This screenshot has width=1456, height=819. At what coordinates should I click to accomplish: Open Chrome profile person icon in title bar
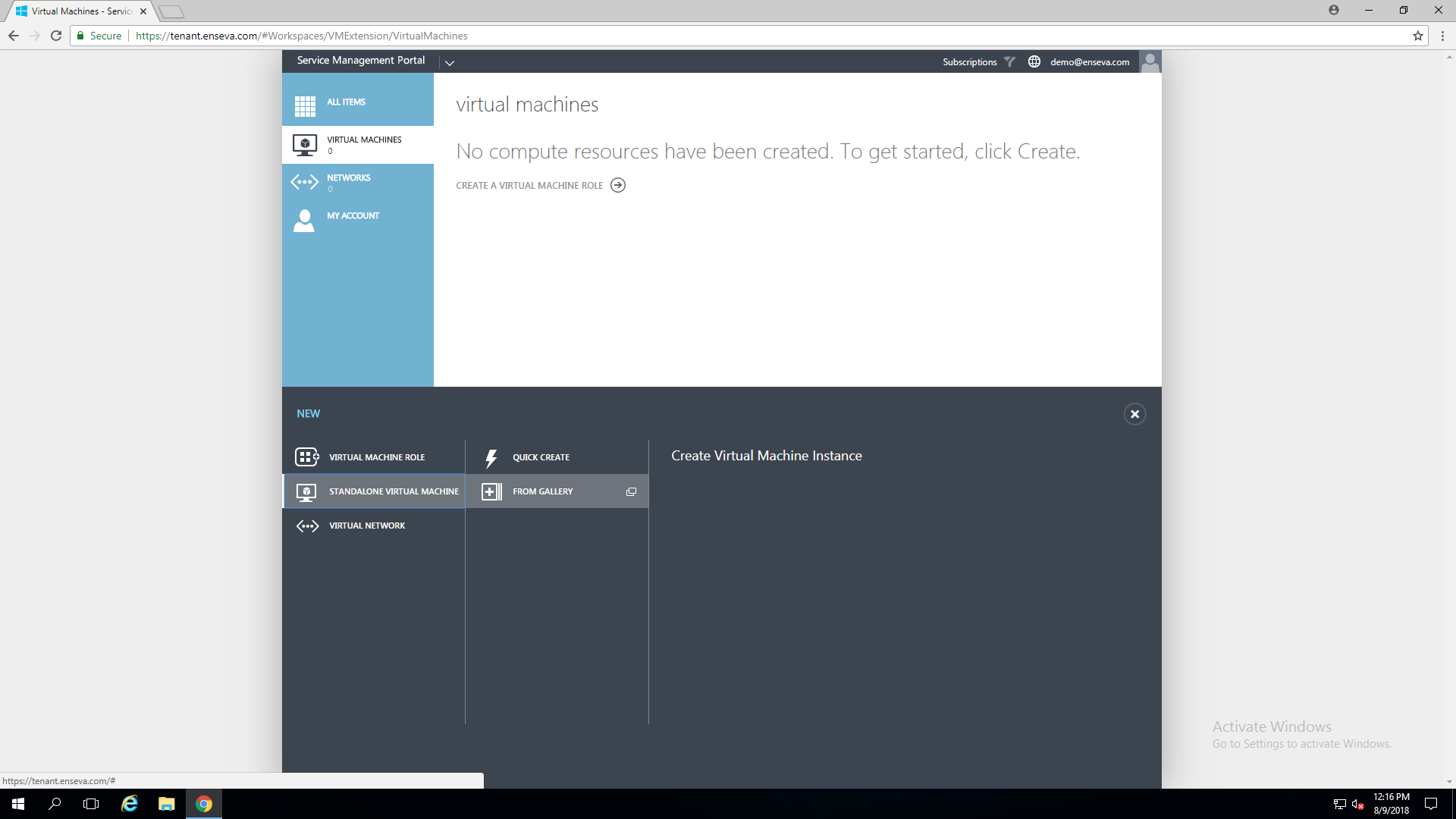tap(1334, 10)
